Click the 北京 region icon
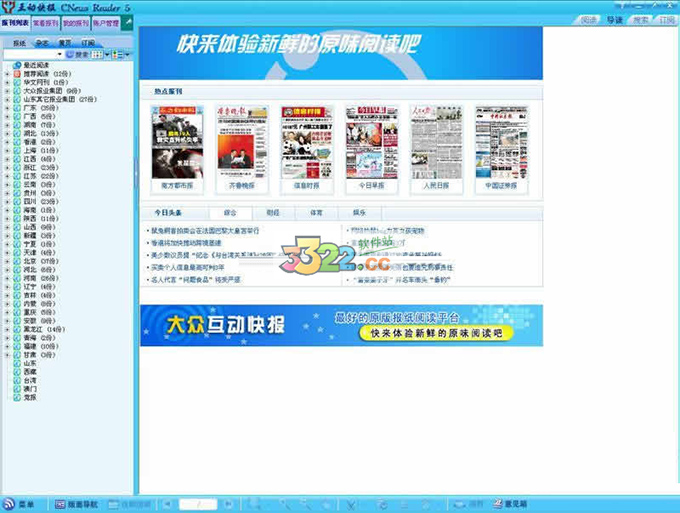The height and width of the screenshot is (513, 680). click(x=17, y=261)
